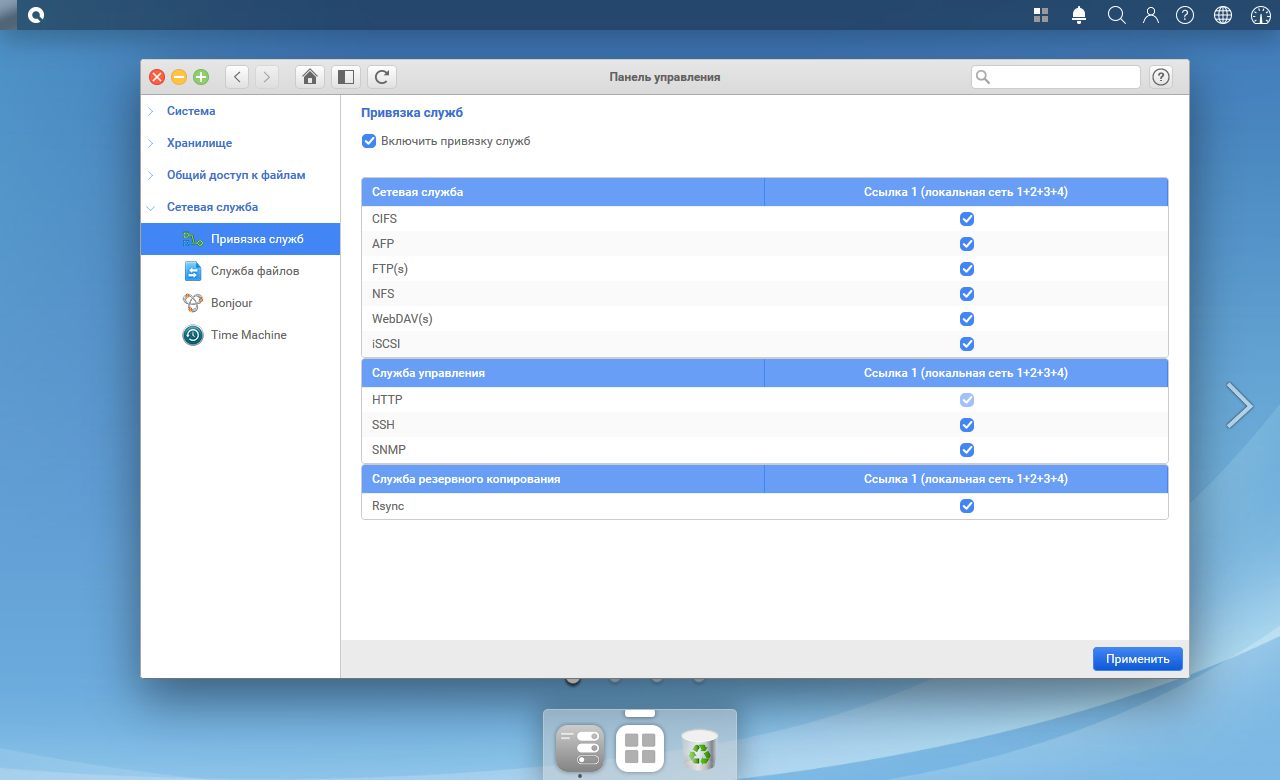1280x780 pixels.
Task: Disable the SSH checkbox
Action: point(967,425)
